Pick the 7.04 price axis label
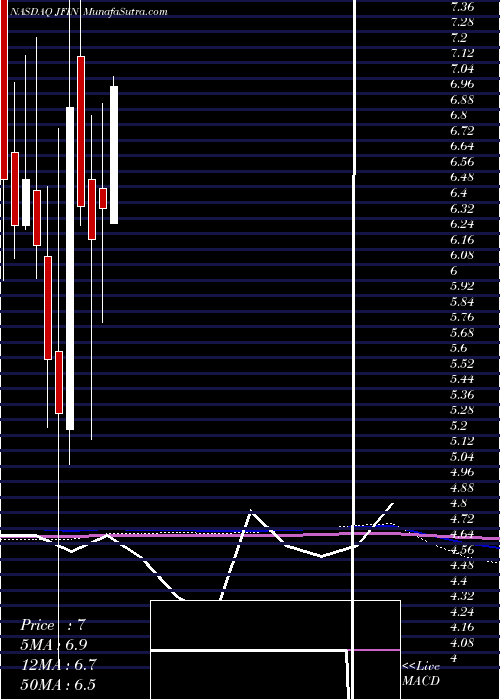This screenshot has height=700, width=500. (462, 68)
